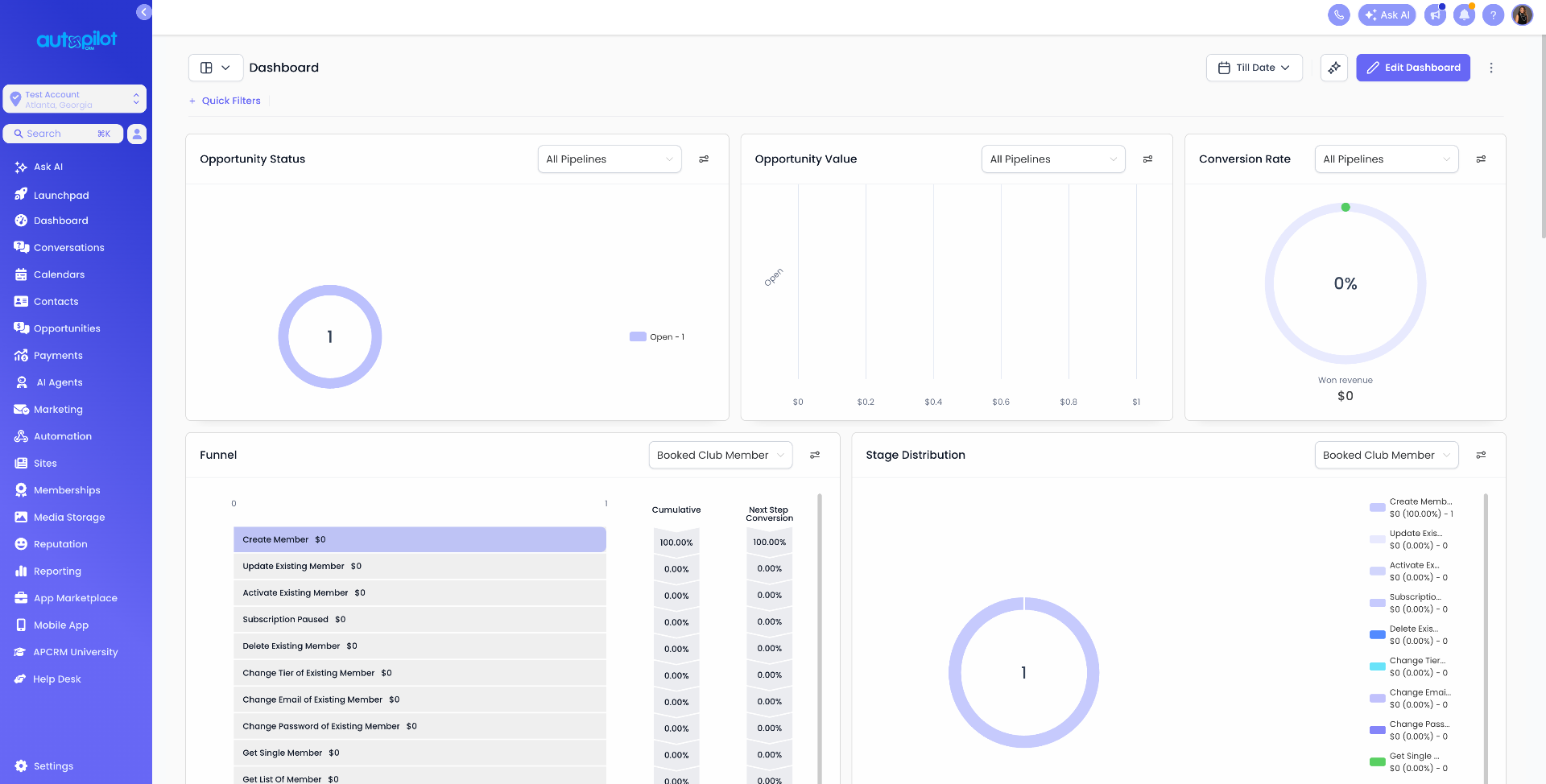The height and width of the screenshot is (784, 1546).
Task: Open Stage Distribution Booked Club Member dropdown
Action: click(x=1387, y=455)
